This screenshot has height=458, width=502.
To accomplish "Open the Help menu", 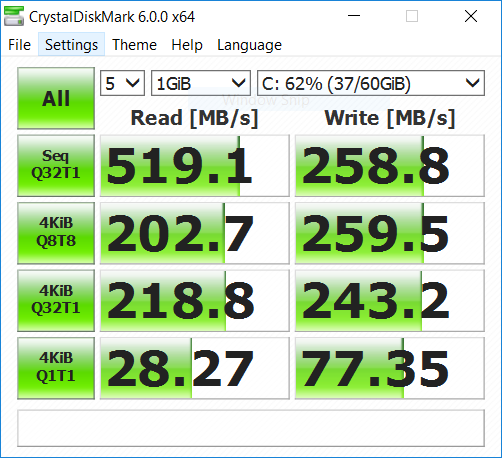I will [x=187, y=45].
